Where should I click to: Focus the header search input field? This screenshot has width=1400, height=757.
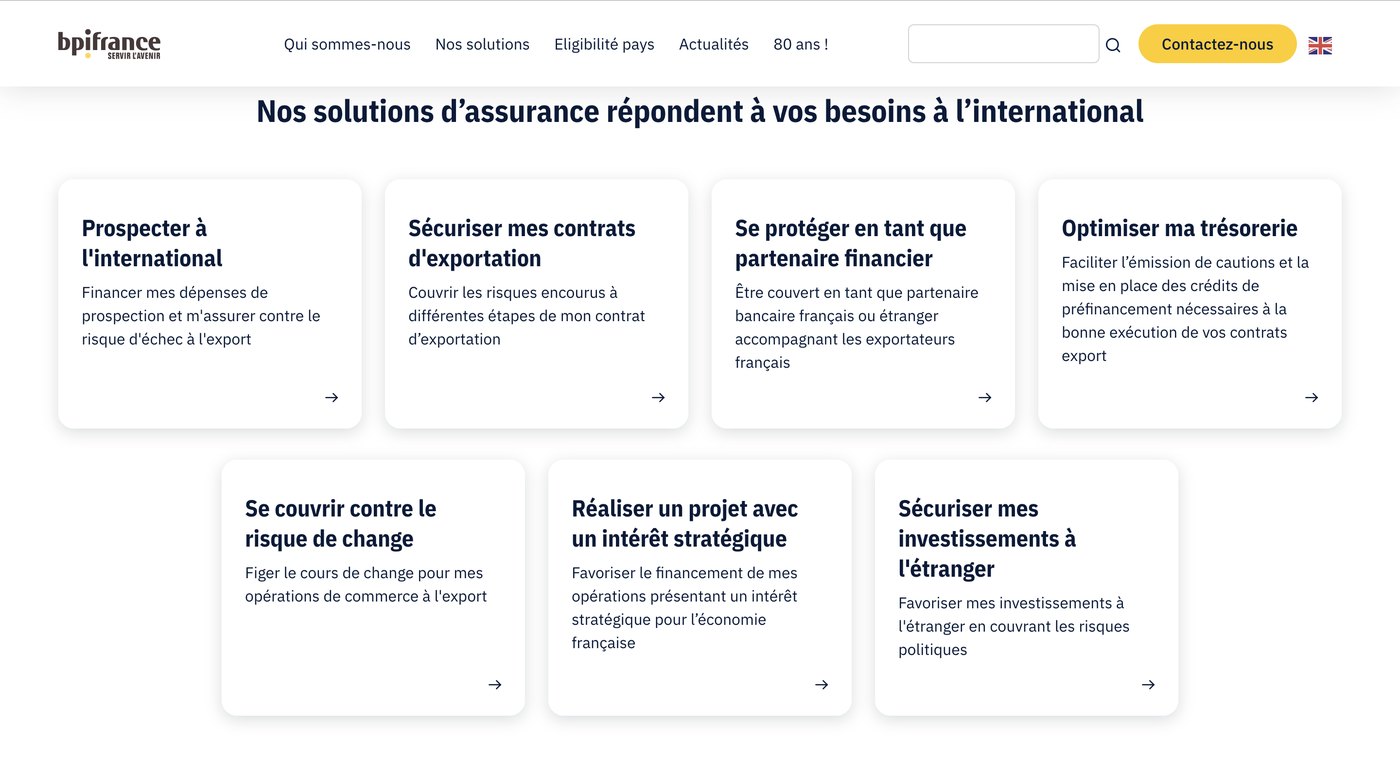pyautogui.click(x=1003, y=44)
